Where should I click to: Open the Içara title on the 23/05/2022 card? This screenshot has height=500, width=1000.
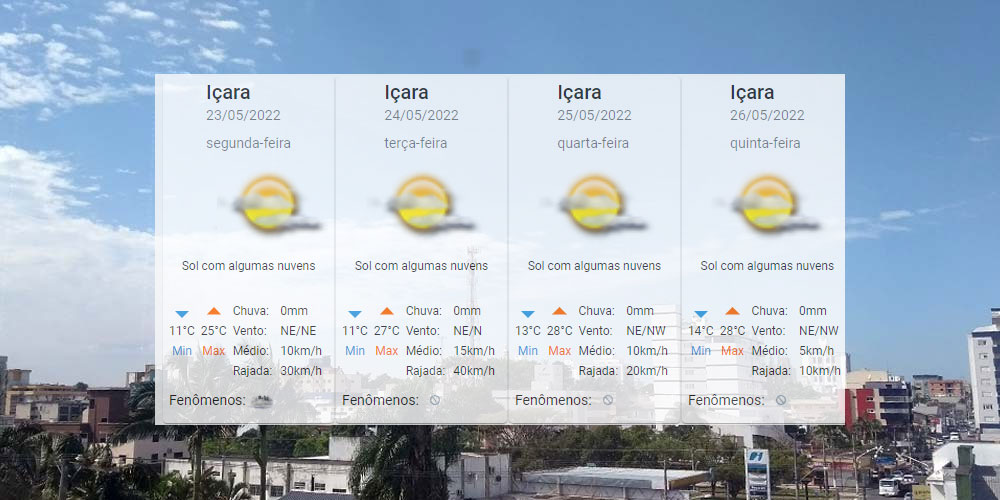228,93
